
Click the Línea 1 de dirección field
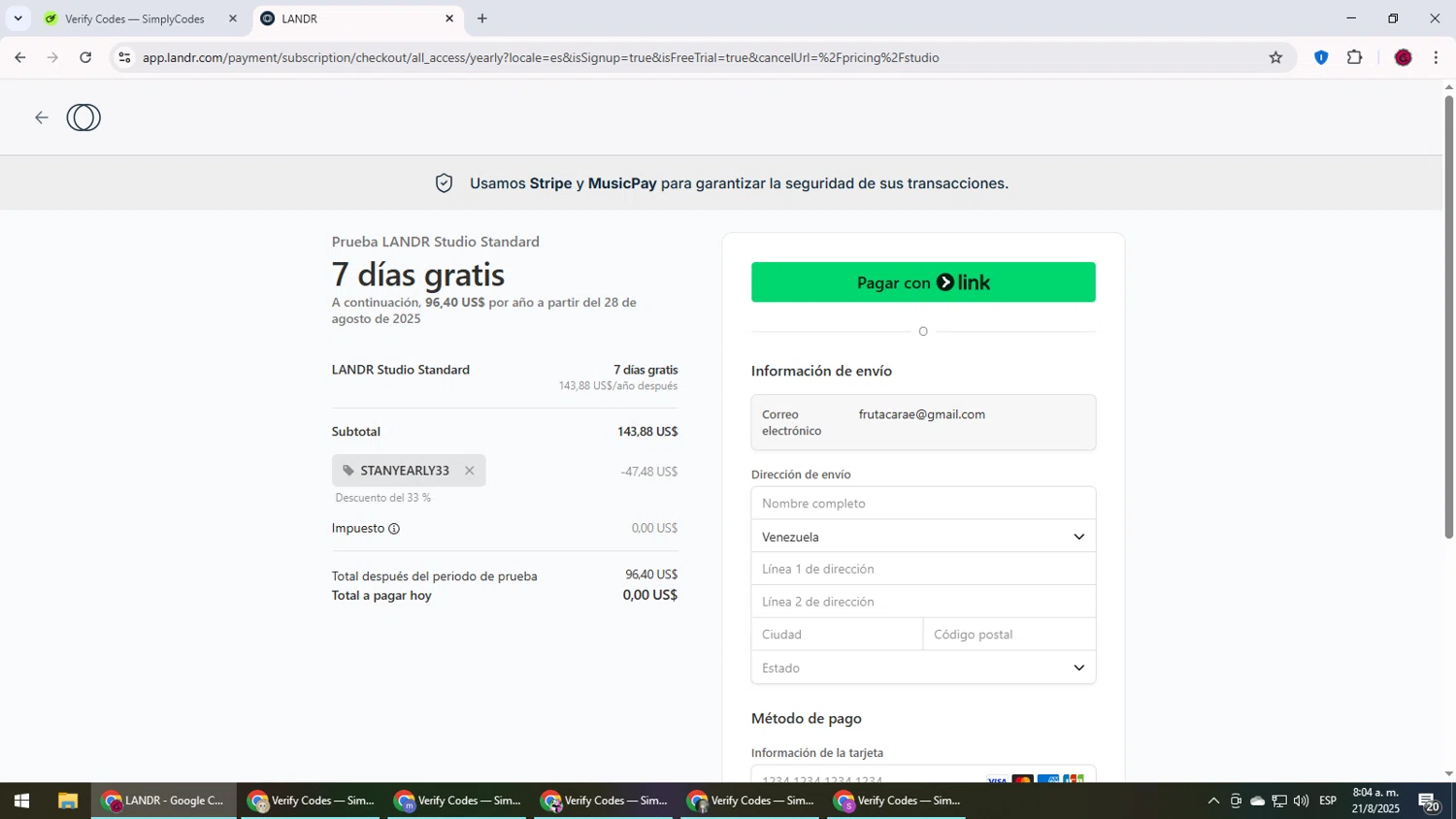point(923,569)
